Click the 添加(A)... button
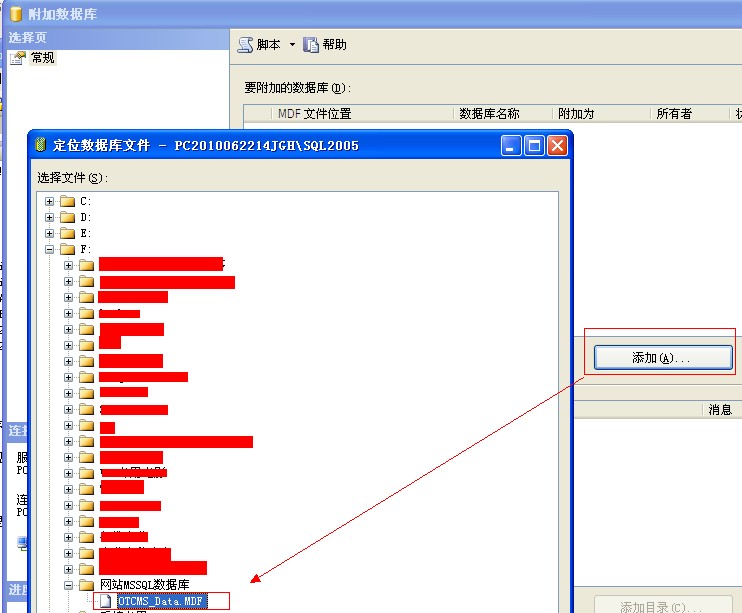 coord(663,357)
